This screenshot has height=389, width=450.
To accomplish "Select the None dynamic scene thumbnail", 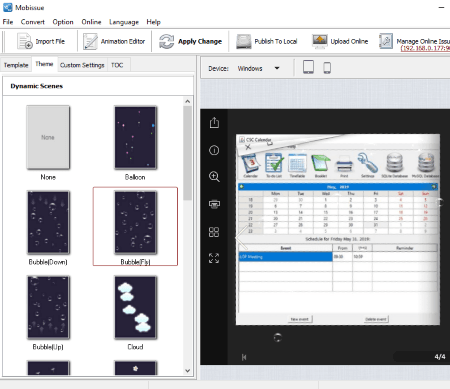I will [x=48, y=137].
